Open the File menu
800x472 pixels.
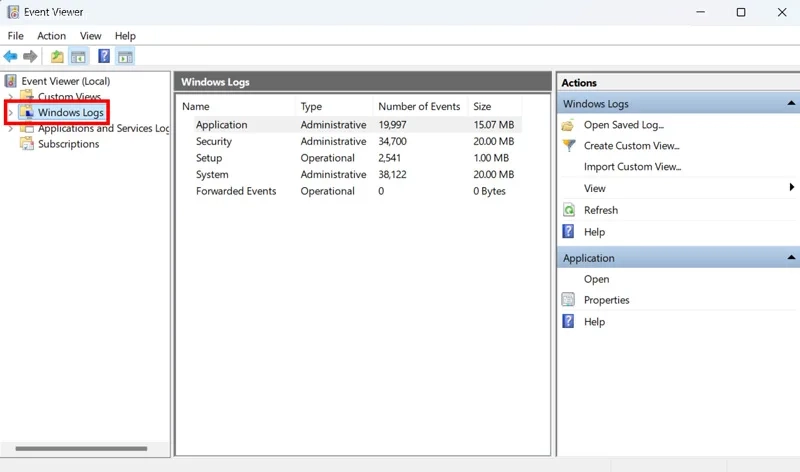click(15, 36)
